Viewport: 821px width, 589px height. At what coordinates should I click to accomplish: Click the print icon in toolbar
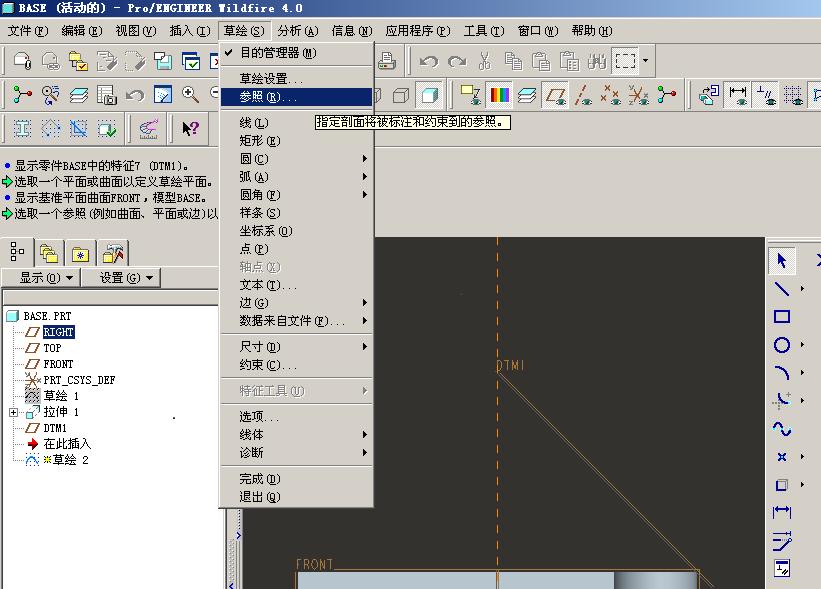[x=387, y=61]
